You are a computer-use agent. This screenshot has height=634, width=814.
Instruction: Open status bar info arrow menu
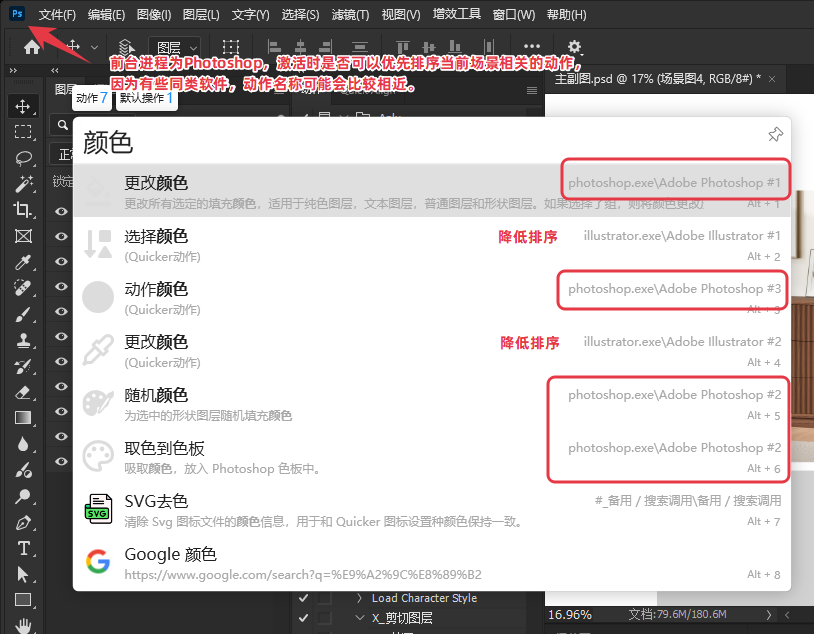pyautogui.click(x=768, y=615)
